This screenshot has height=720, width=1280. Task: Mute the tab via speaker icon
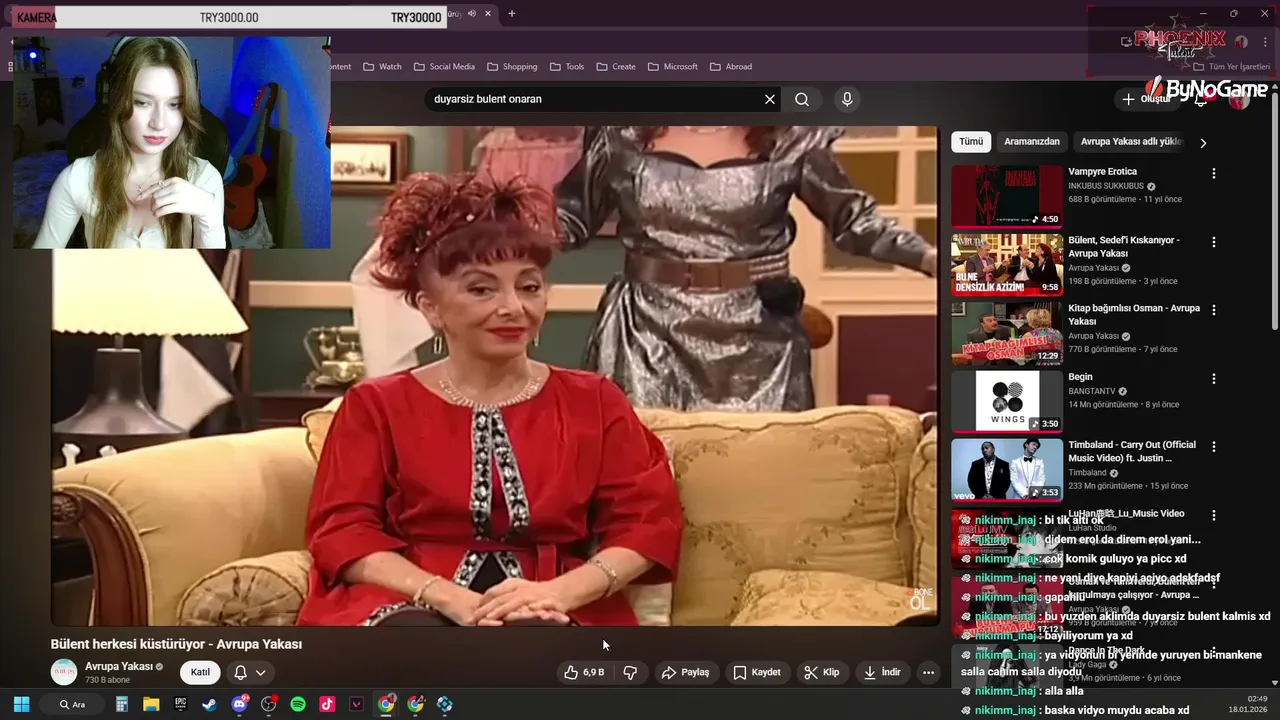tap(472, 14)
